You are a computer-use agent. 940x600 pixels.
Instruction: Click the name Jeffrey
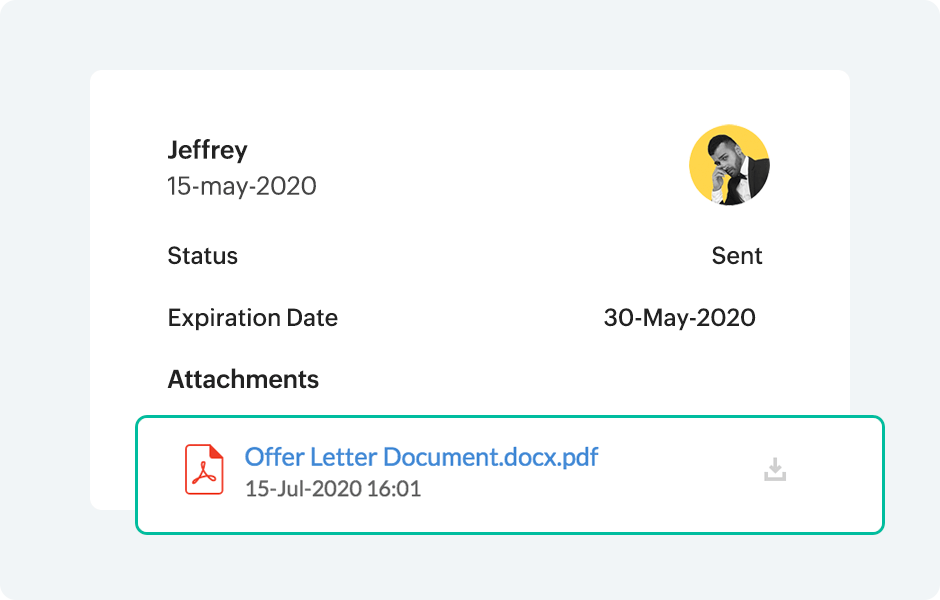click(x=207, y=150)
